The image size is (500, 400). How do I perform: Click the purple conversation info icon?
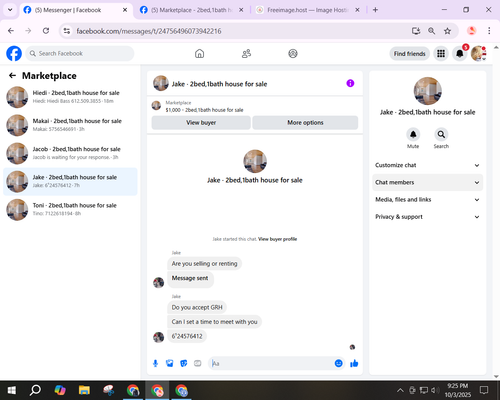(350, 83)
